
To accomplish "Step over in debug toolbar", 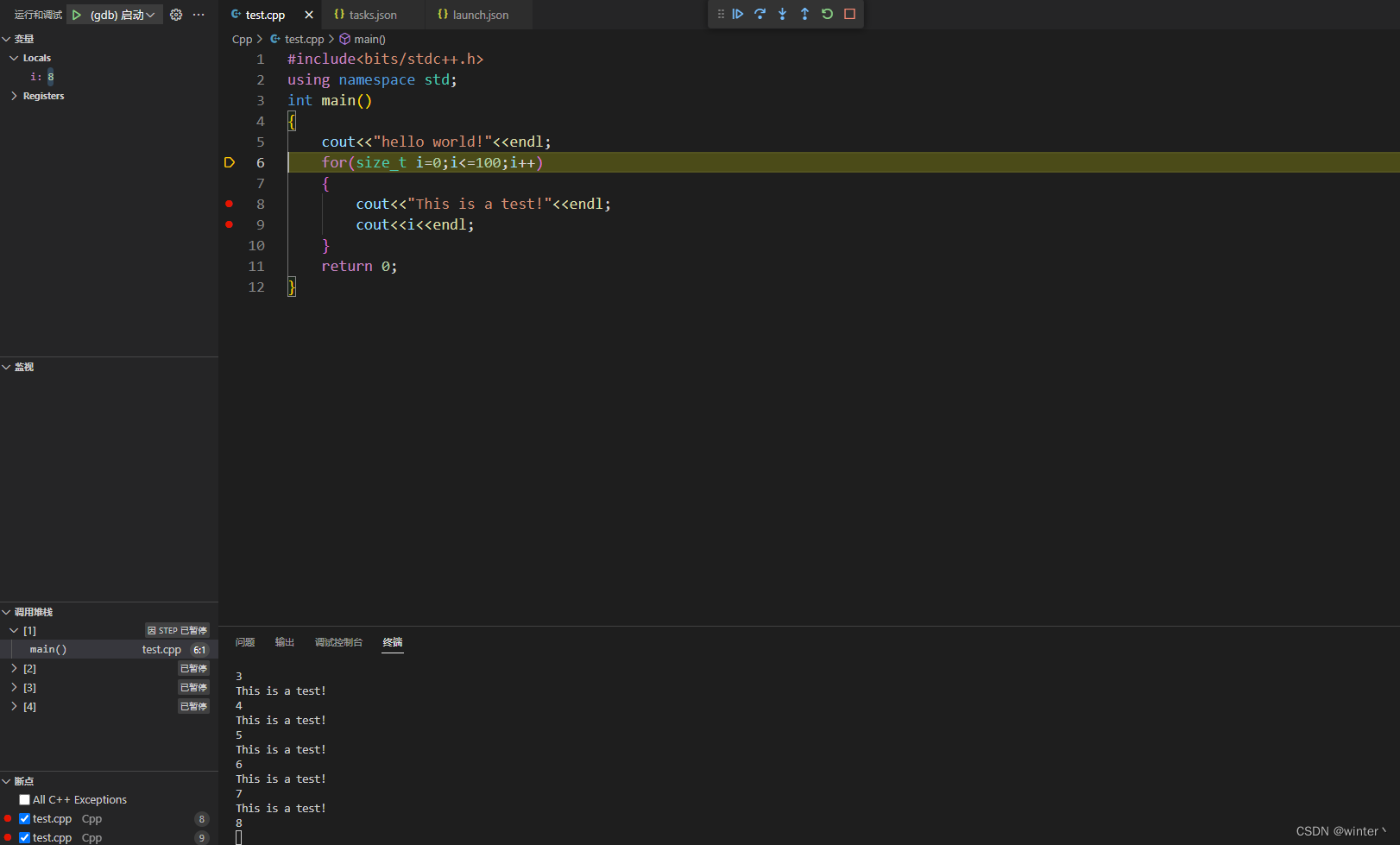I will click(760, 14).
